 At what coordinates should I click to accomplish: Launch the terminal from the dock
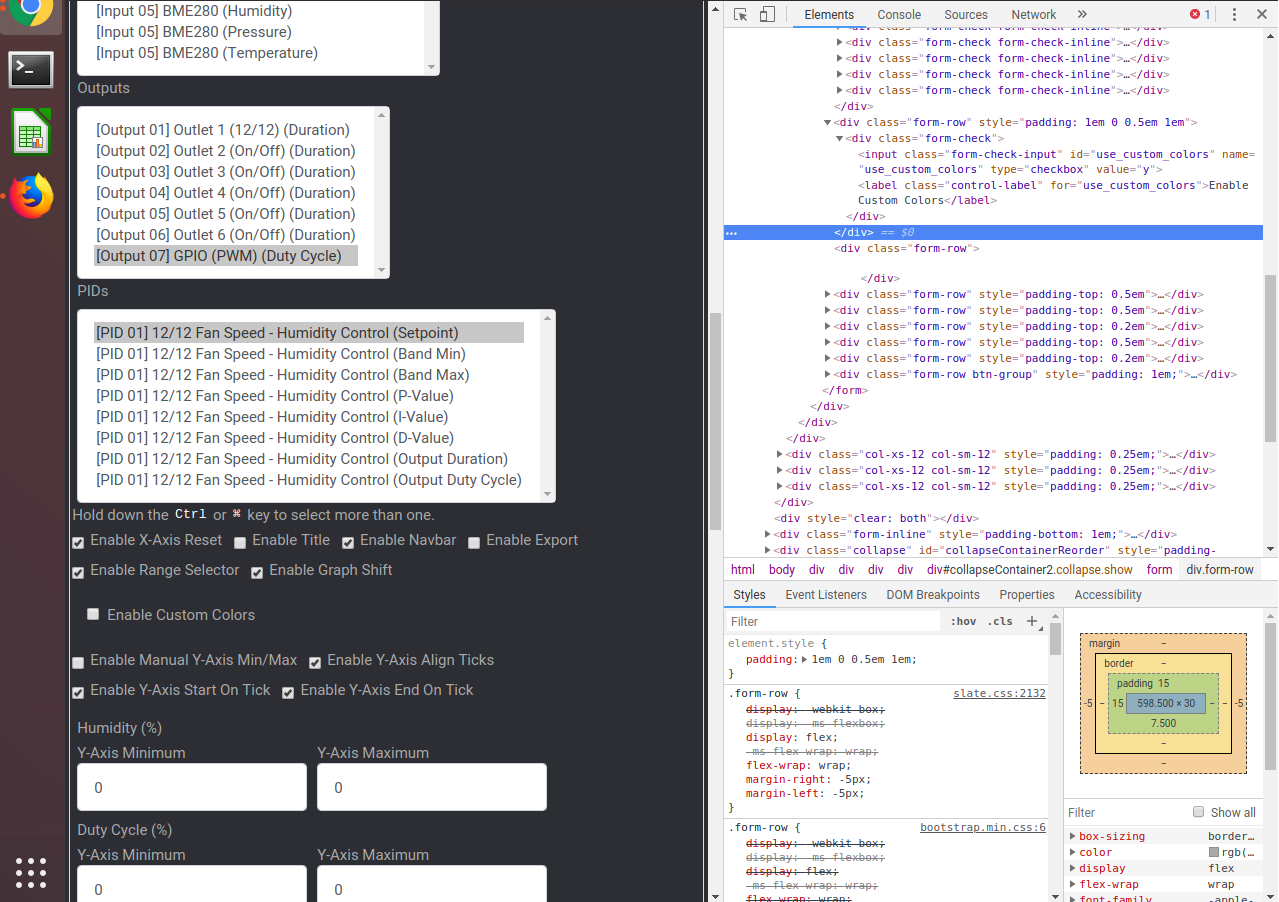point(31,70)
